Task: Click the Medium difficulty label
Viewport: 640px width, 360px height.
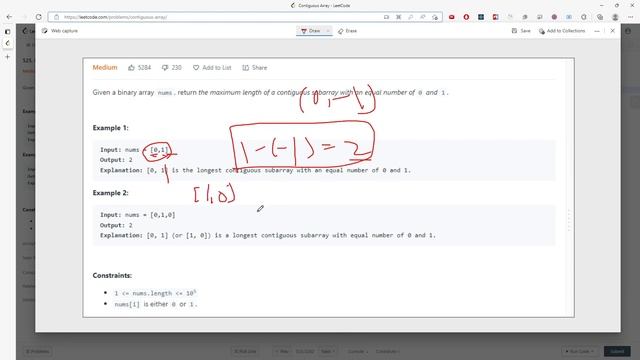Action: click(x=105, y=68)
